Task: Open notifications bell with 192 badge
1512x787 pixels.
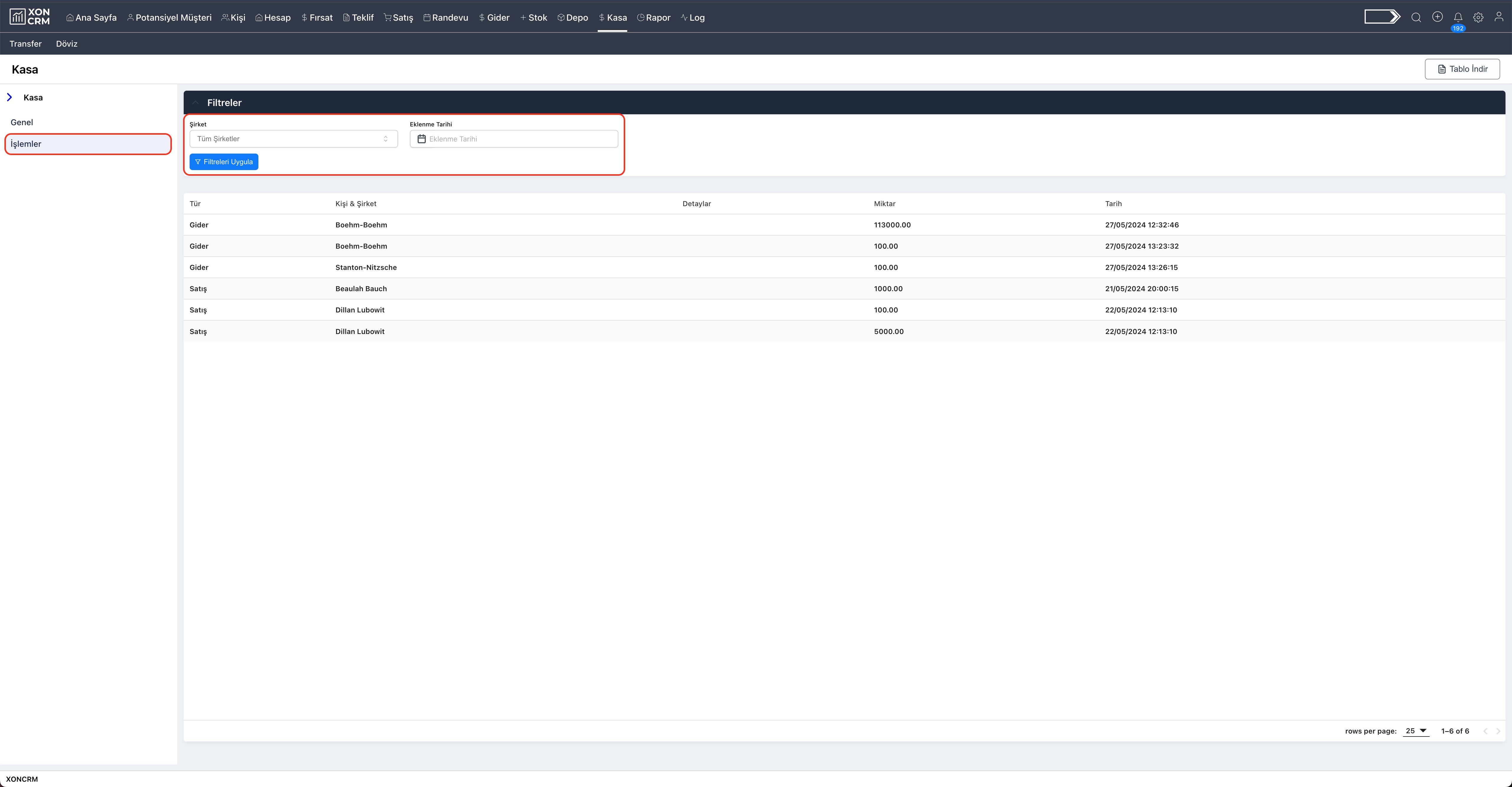Action: coord(1458,18)
